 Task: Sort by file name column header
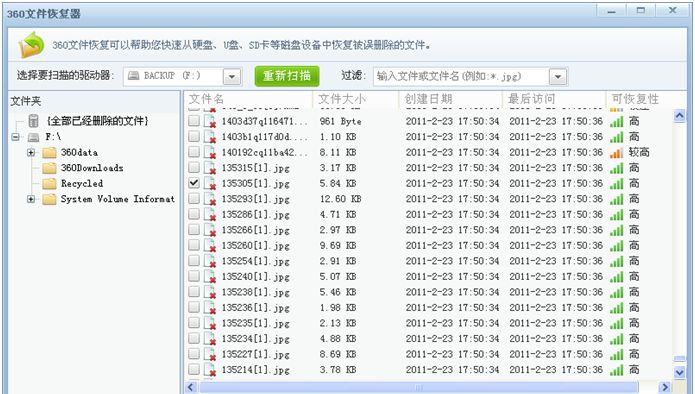click(x=248, y=99)
